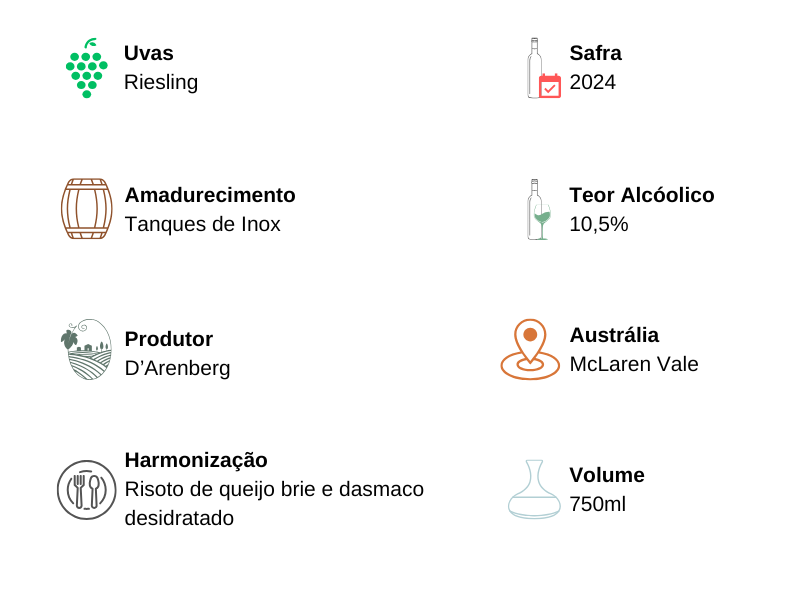Click the McLaren Vale region text
This screenshot has height=600, width=800.
pos(634,364)
